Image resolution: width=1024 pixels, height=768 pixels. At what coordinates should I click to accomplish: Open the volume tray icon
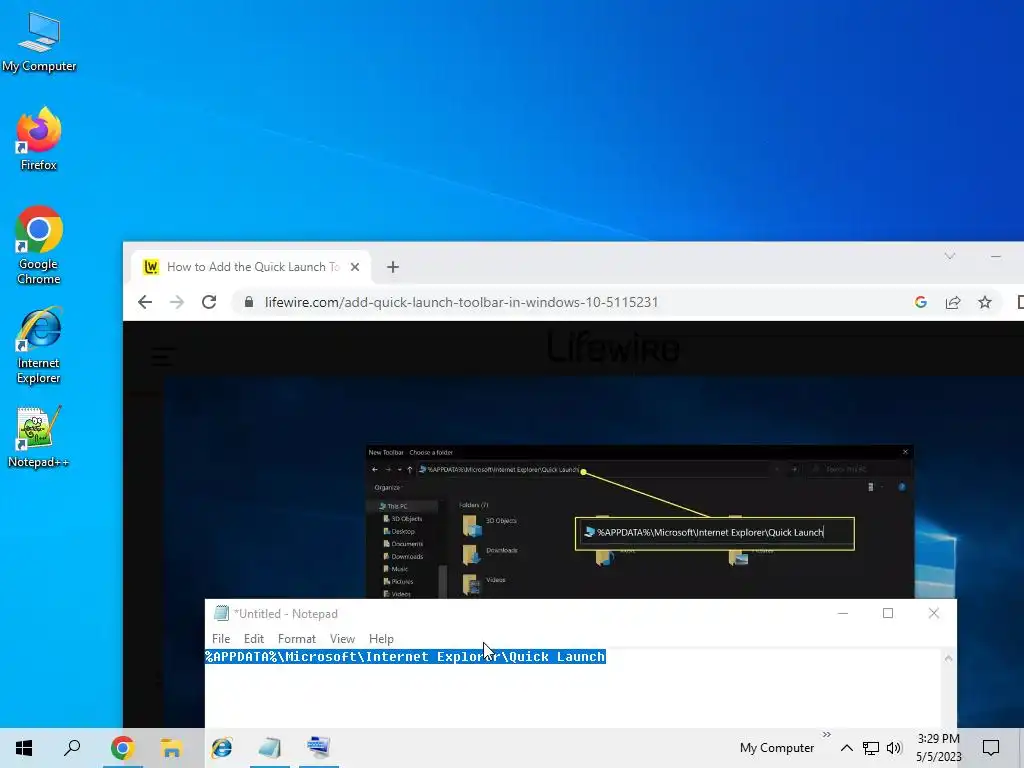(x=894, y=748)
